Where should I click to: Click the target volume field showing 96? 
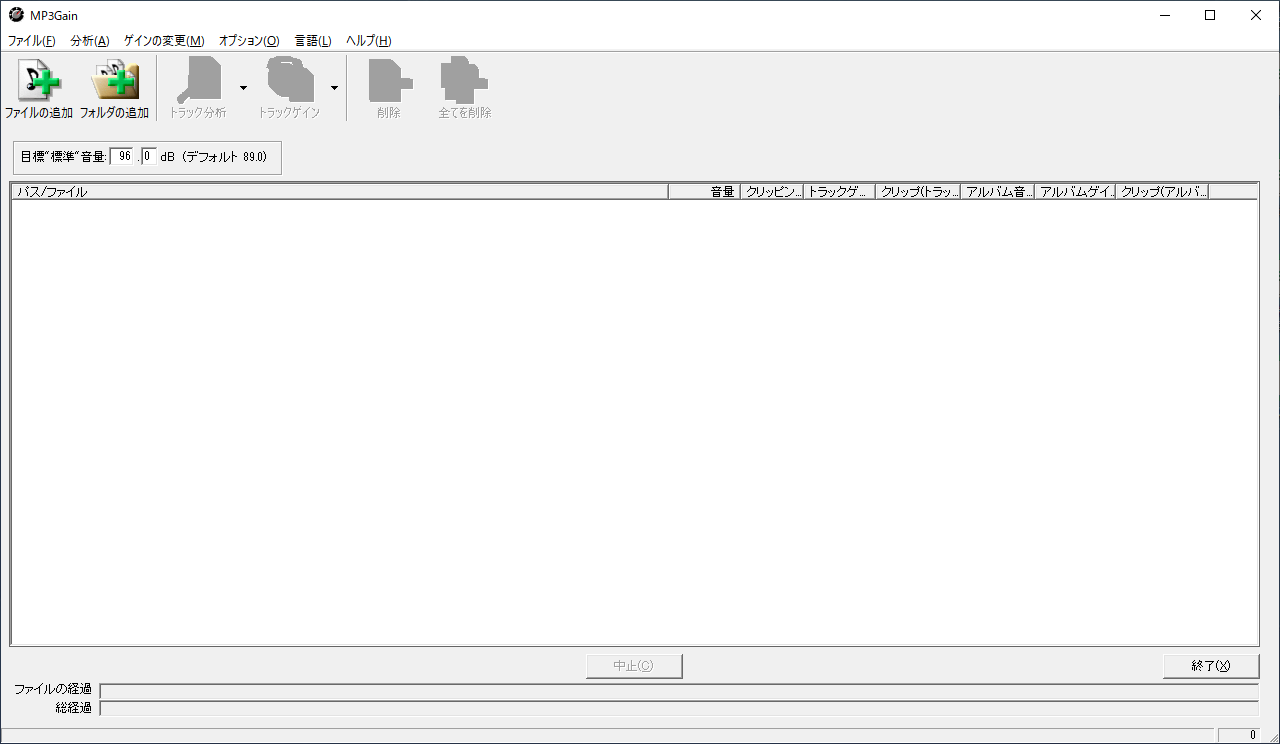[x=122, y=157]
